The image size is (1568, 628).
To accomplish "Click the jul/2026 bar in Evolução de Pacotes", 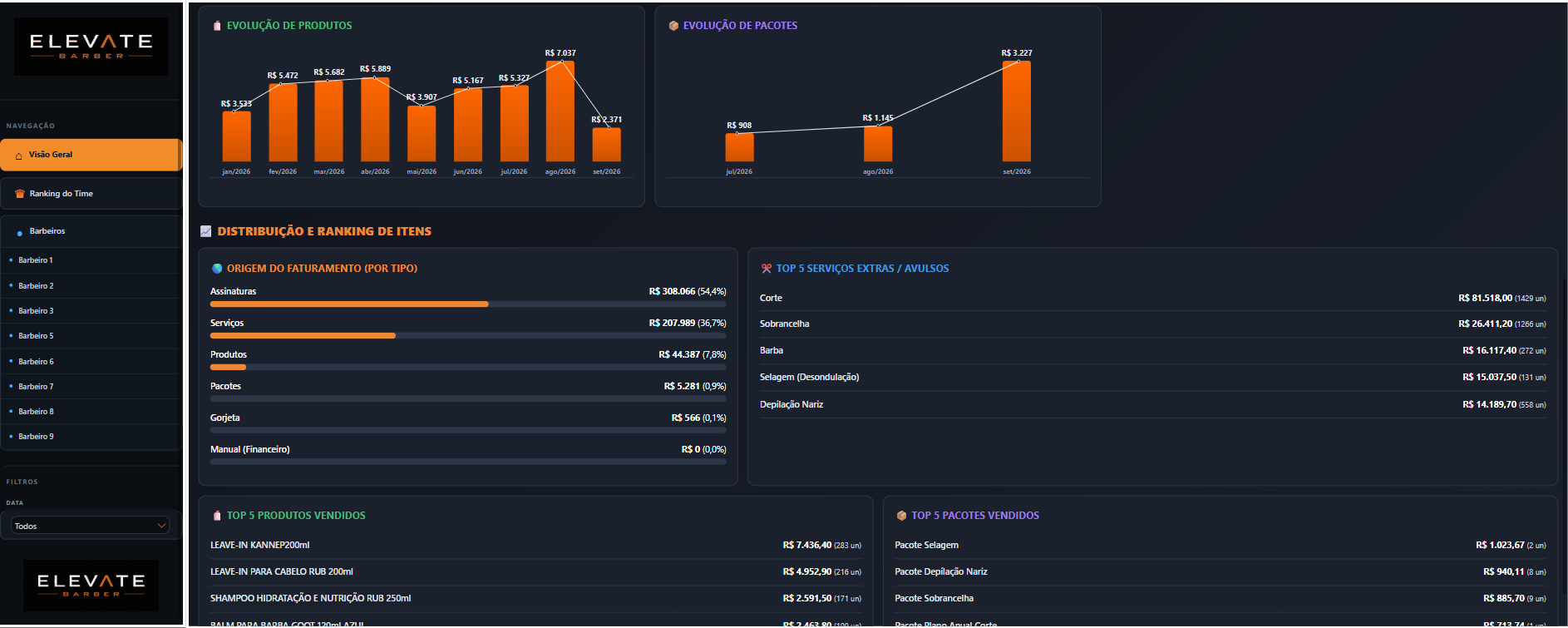I will (739, 147).
